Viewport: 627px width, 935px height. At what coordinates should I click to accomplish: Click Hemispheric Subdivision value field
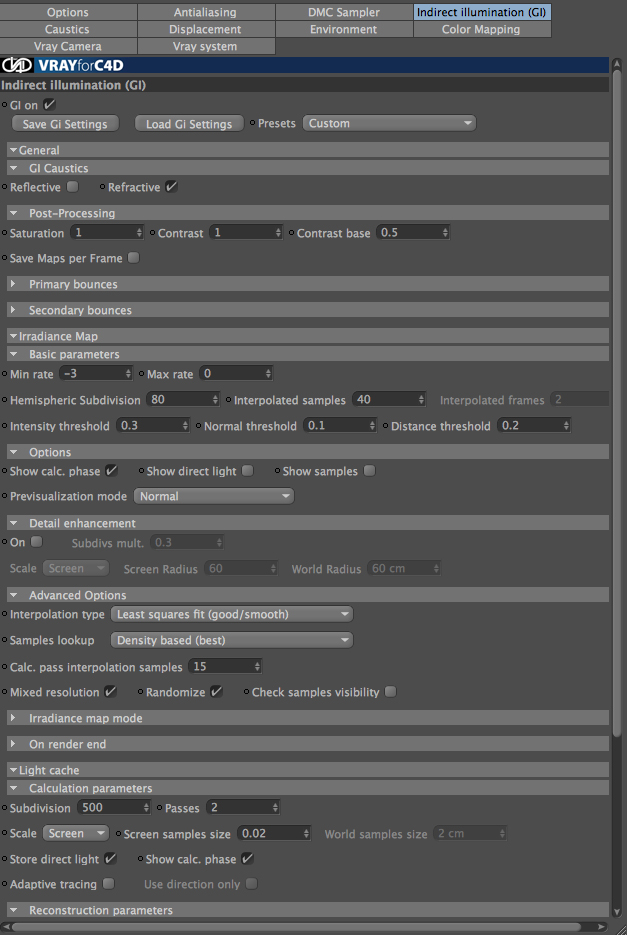183,400
